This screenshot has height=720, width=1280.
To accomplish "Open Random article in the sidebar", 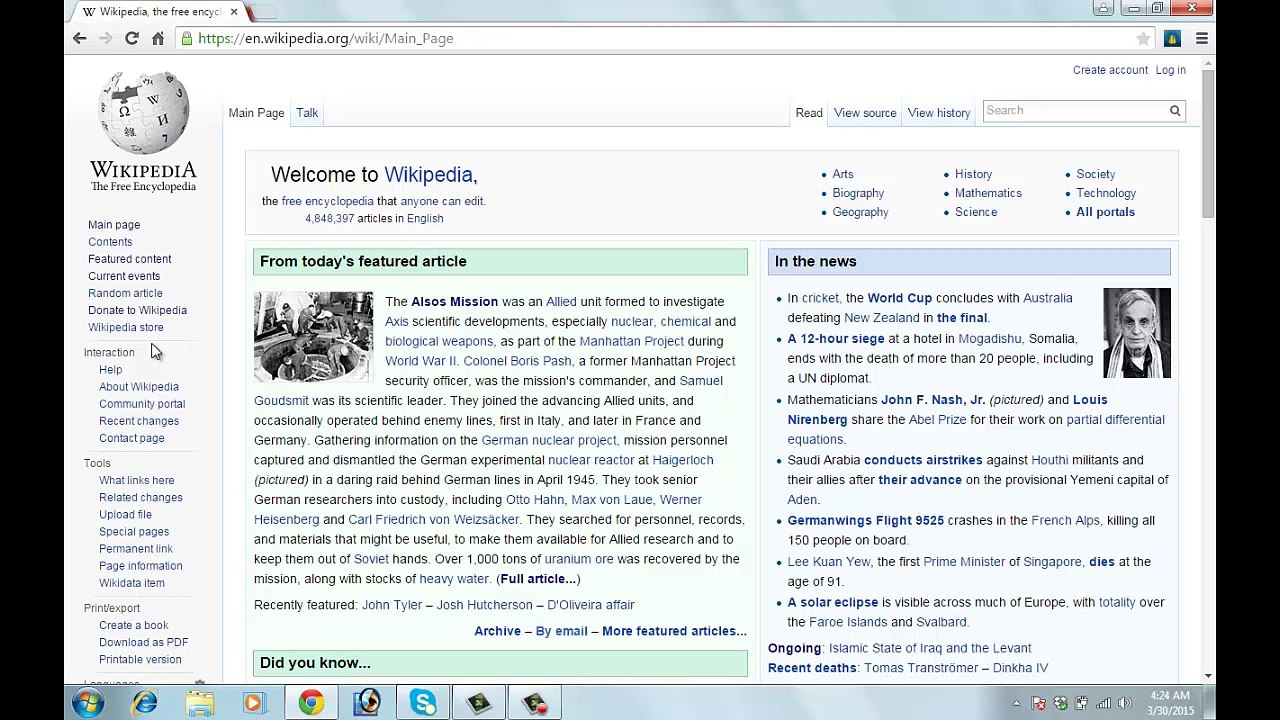I will (125, 293).
